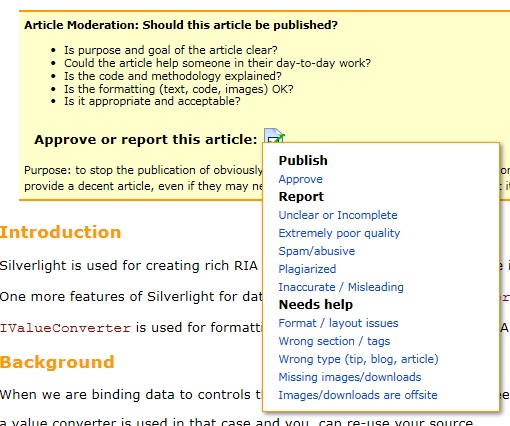The image size is (510, 426).
Task: Choose Inaccurate / Misleading report option
Action: coord(341,287)
